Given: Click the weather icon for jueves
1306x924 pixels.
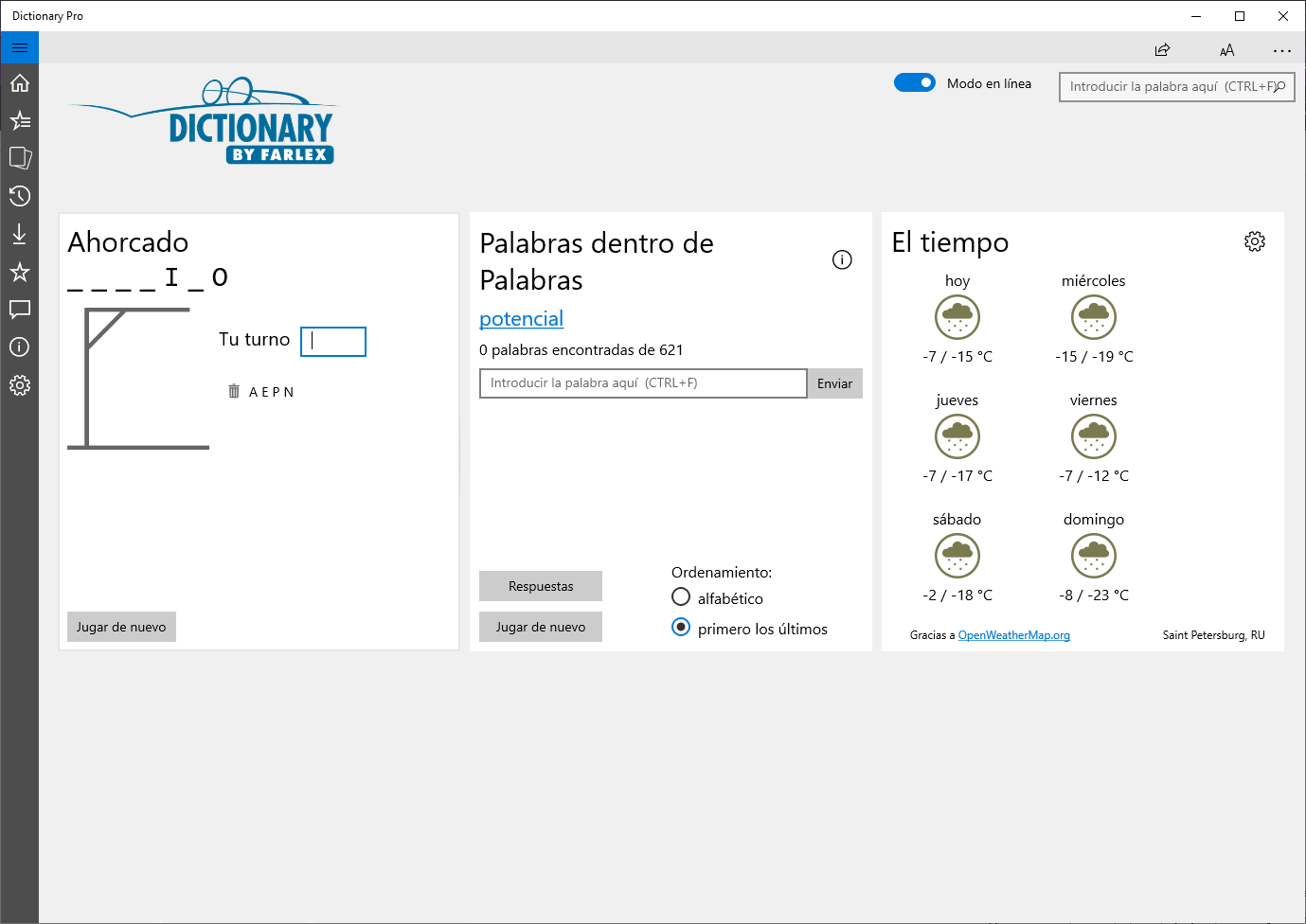Looking at the screenshot, I should click(x=957, y=436).
